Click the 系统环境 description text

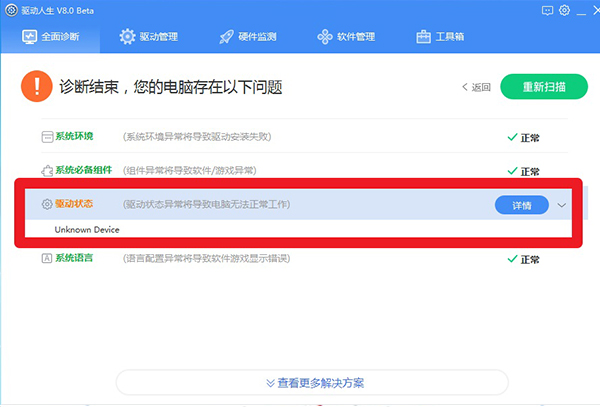click(x=197, y=137)
